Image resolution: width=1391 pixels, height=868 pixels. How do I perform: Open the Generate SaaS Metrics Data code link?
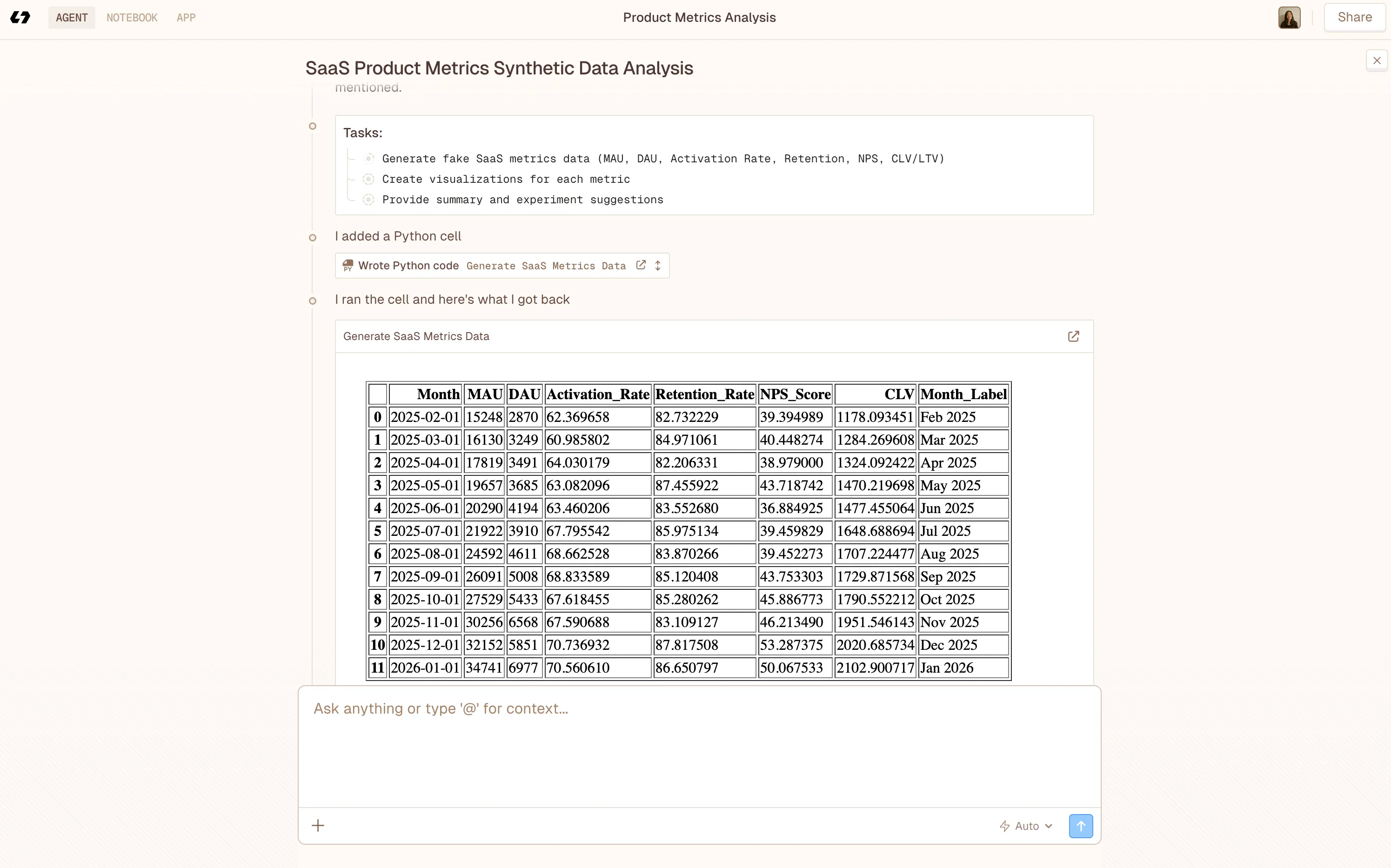coord(546,266)
